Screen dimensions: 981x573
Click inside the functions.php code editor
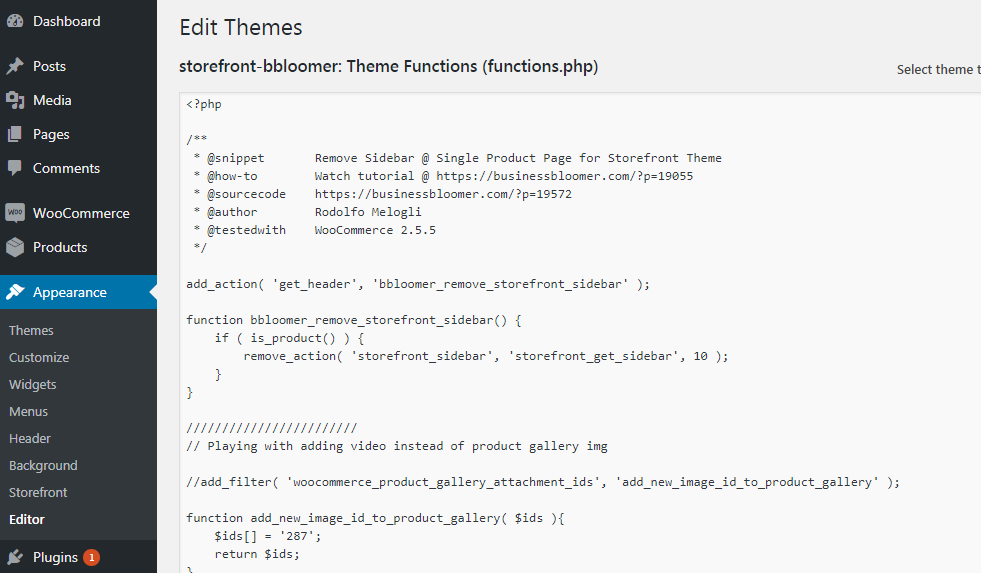coord(580,333)
